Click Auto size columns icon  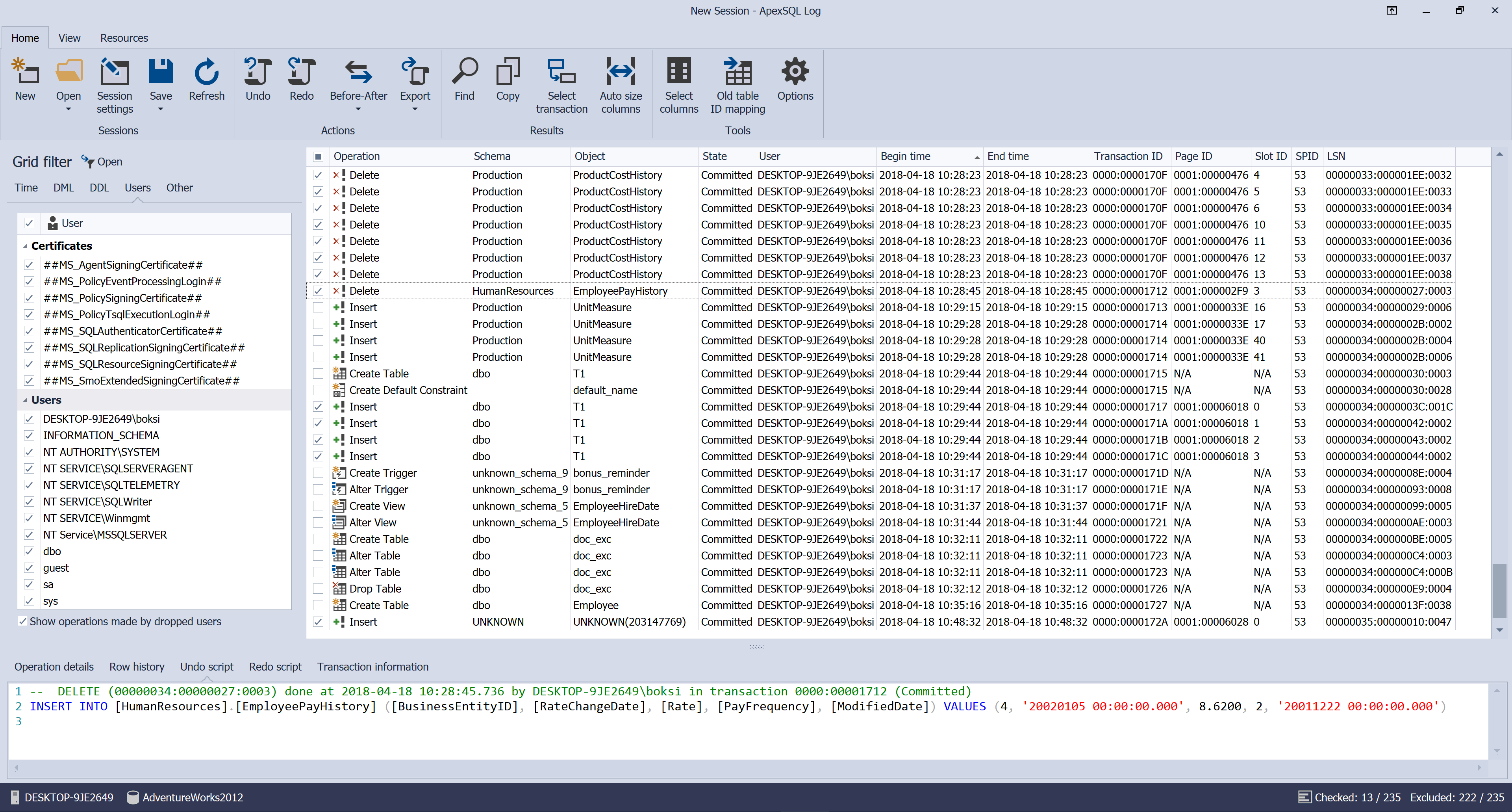621,71
